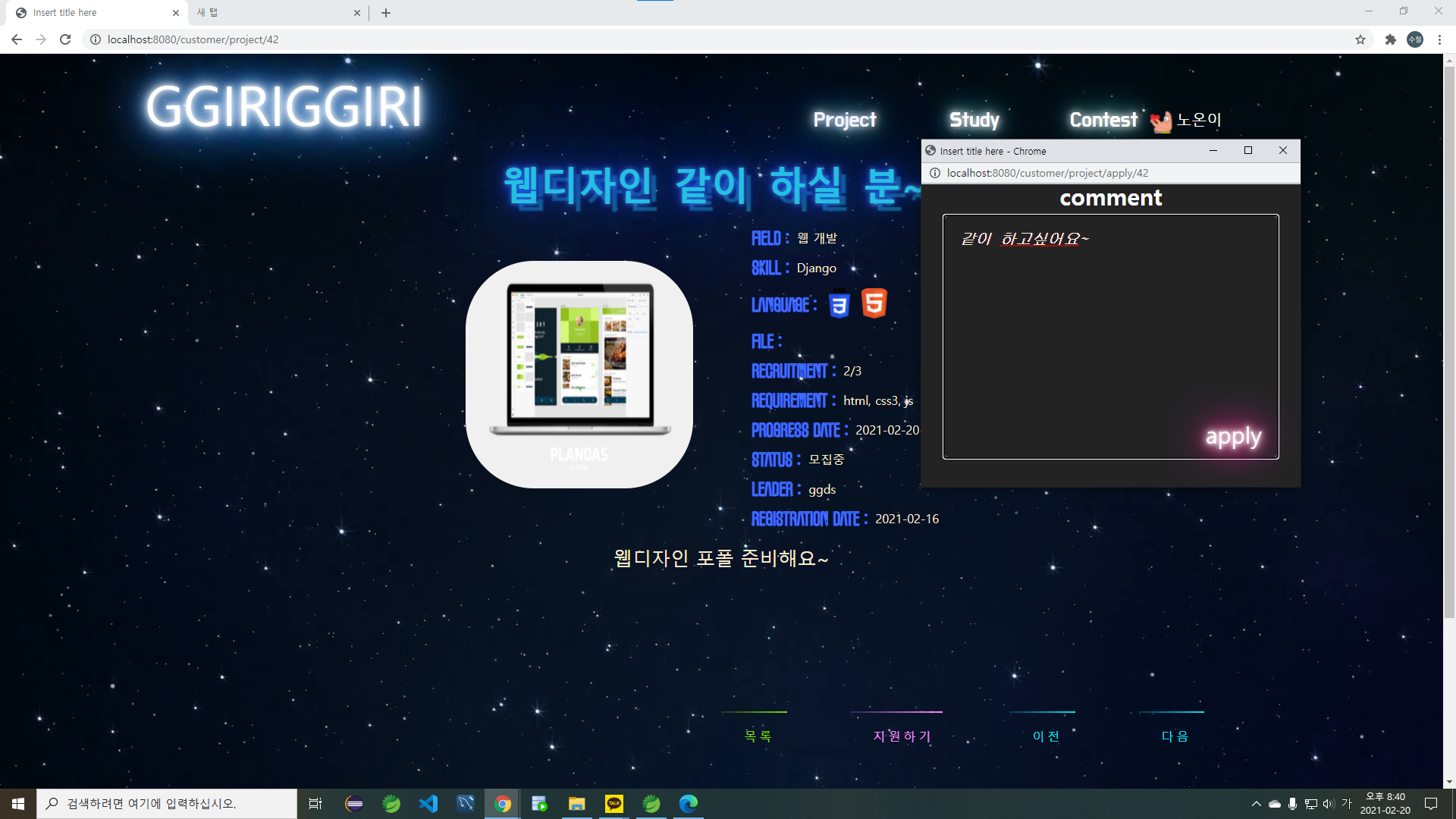Open Eclipse from the taskbar
This screenshot has height=819, width=1456.
pyautogui.click(x=353, y=804)
